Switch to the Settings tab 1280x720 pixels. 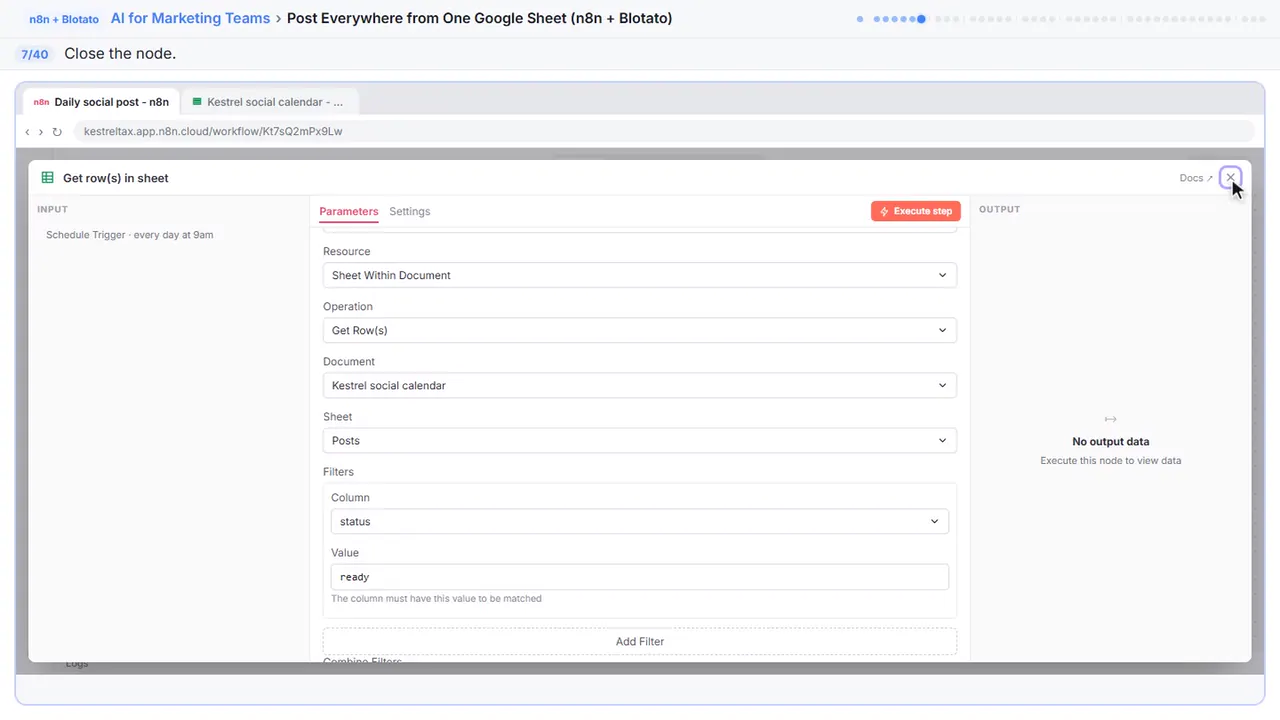click(410, 211)
